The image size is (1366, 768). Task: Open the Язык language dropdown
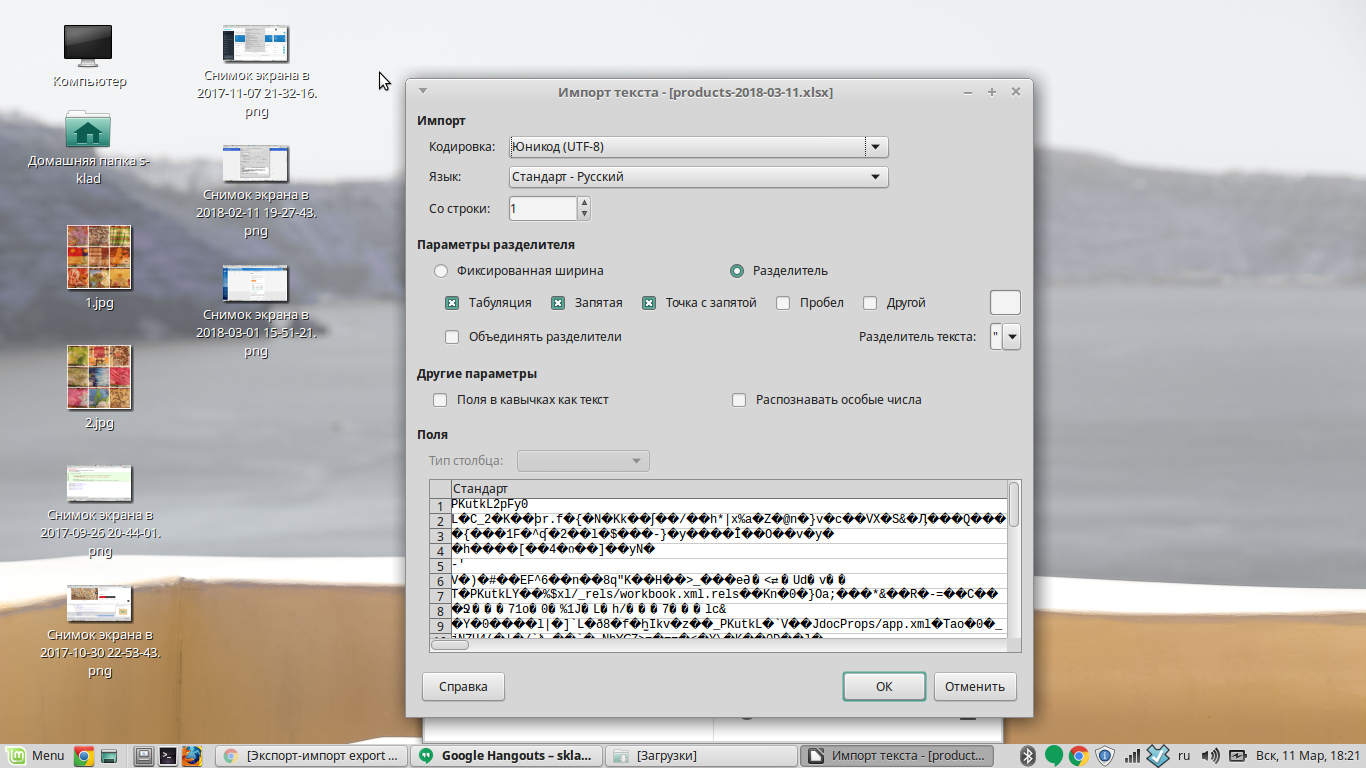pyautogui.click(x=698, y=177)
